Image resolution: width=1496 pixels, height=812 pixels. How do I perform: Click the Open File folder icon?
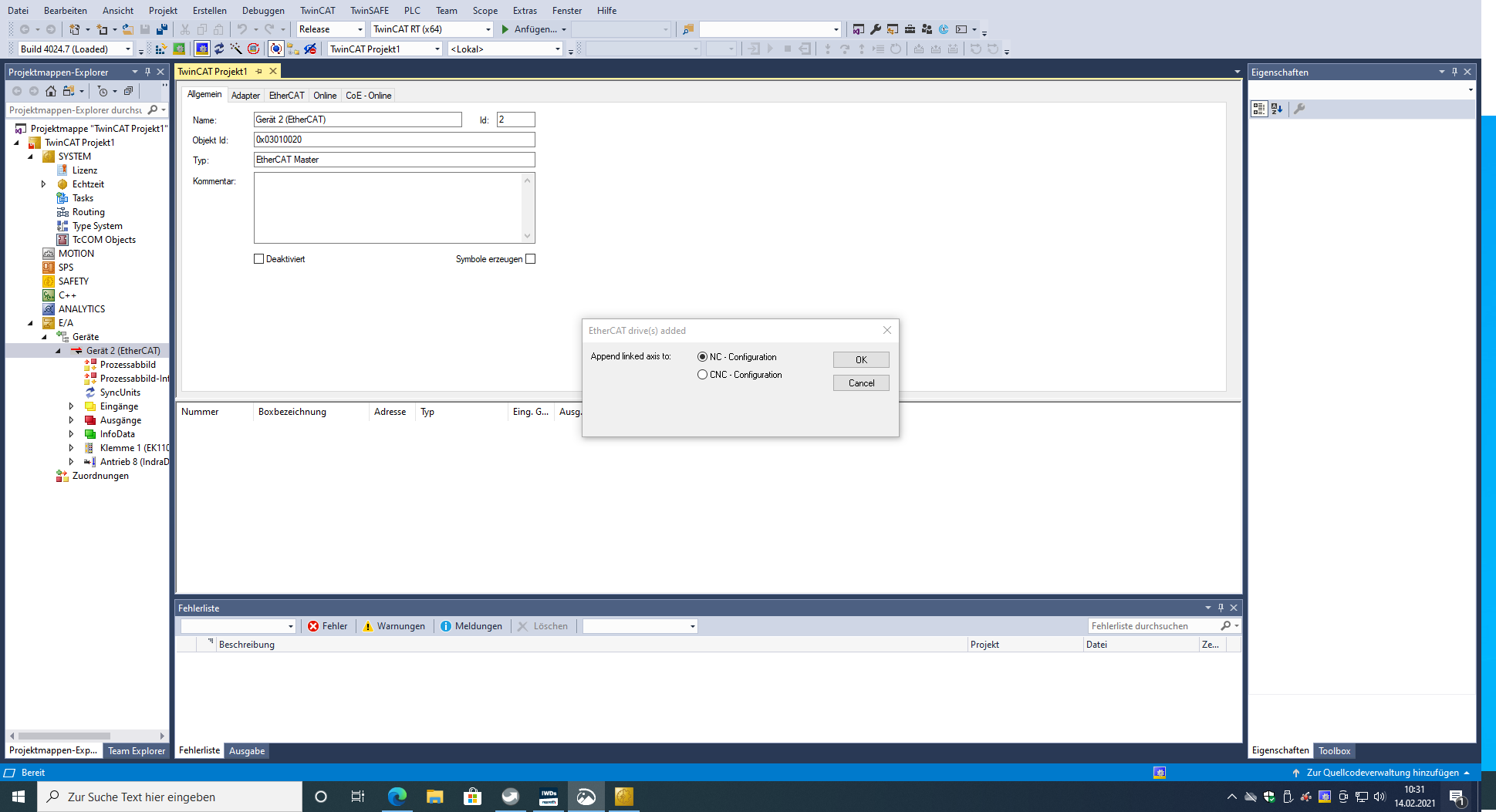[128, 29]
